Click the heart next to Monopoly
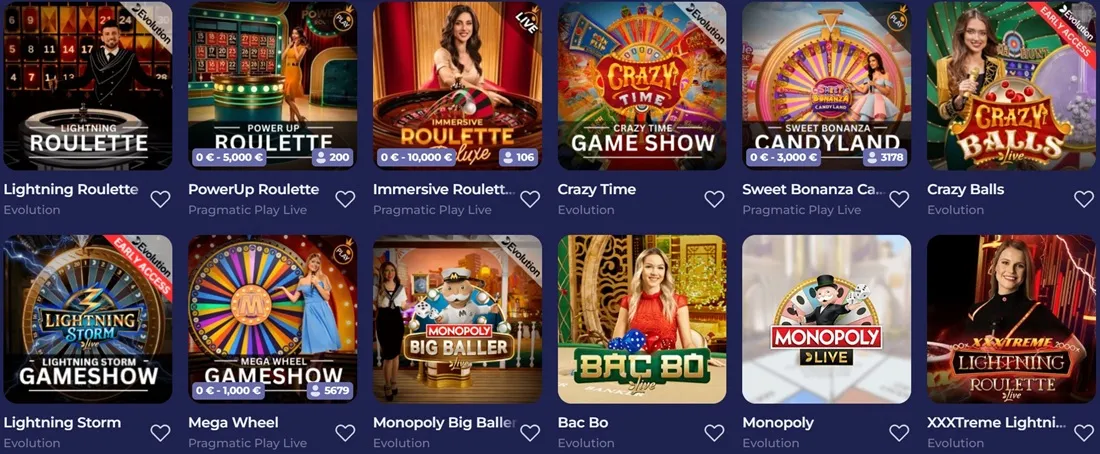Screen dimensions: 1100x454 click(x=899, y=432)
